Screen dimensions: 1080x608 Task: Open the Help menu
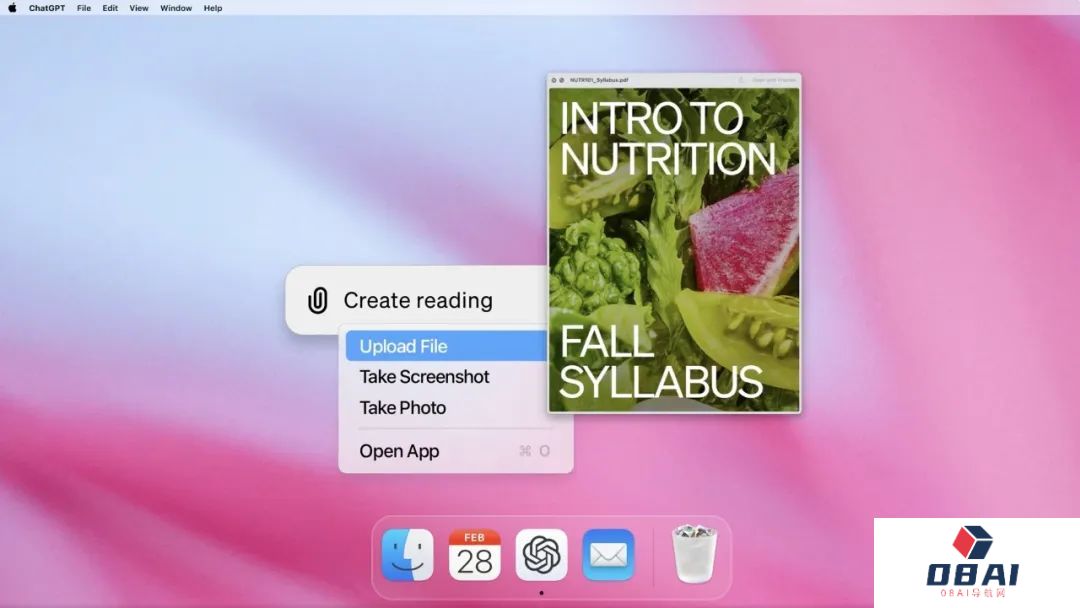pyautogui.click(x=213, y=8)
